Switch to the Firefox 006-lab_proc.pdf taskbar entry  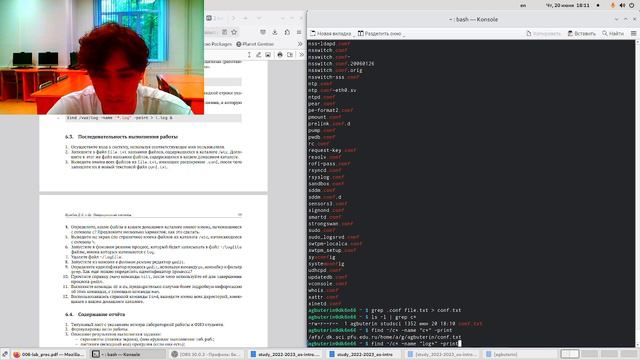click(48, 354)
